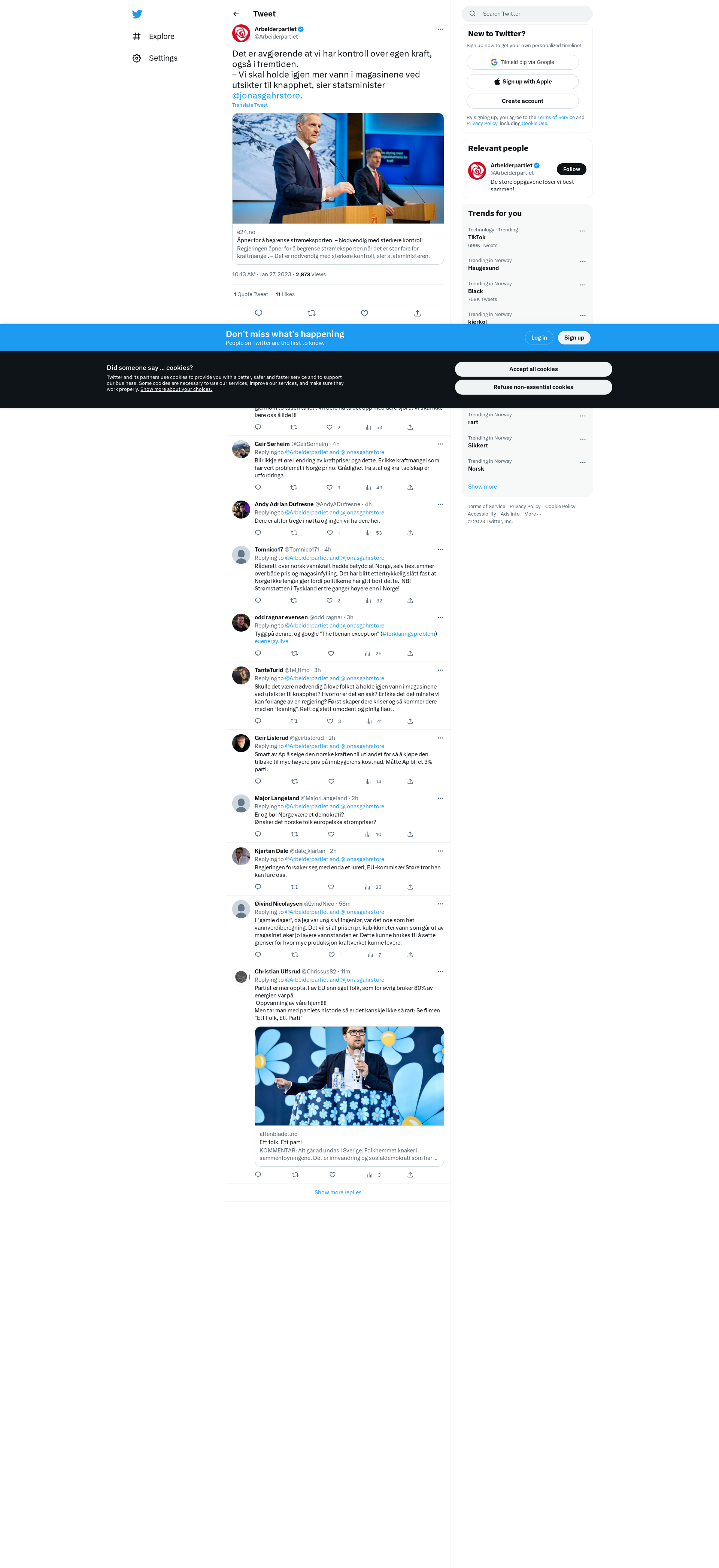
Task: Open more menu for TikTok trend
Action: 583,231
